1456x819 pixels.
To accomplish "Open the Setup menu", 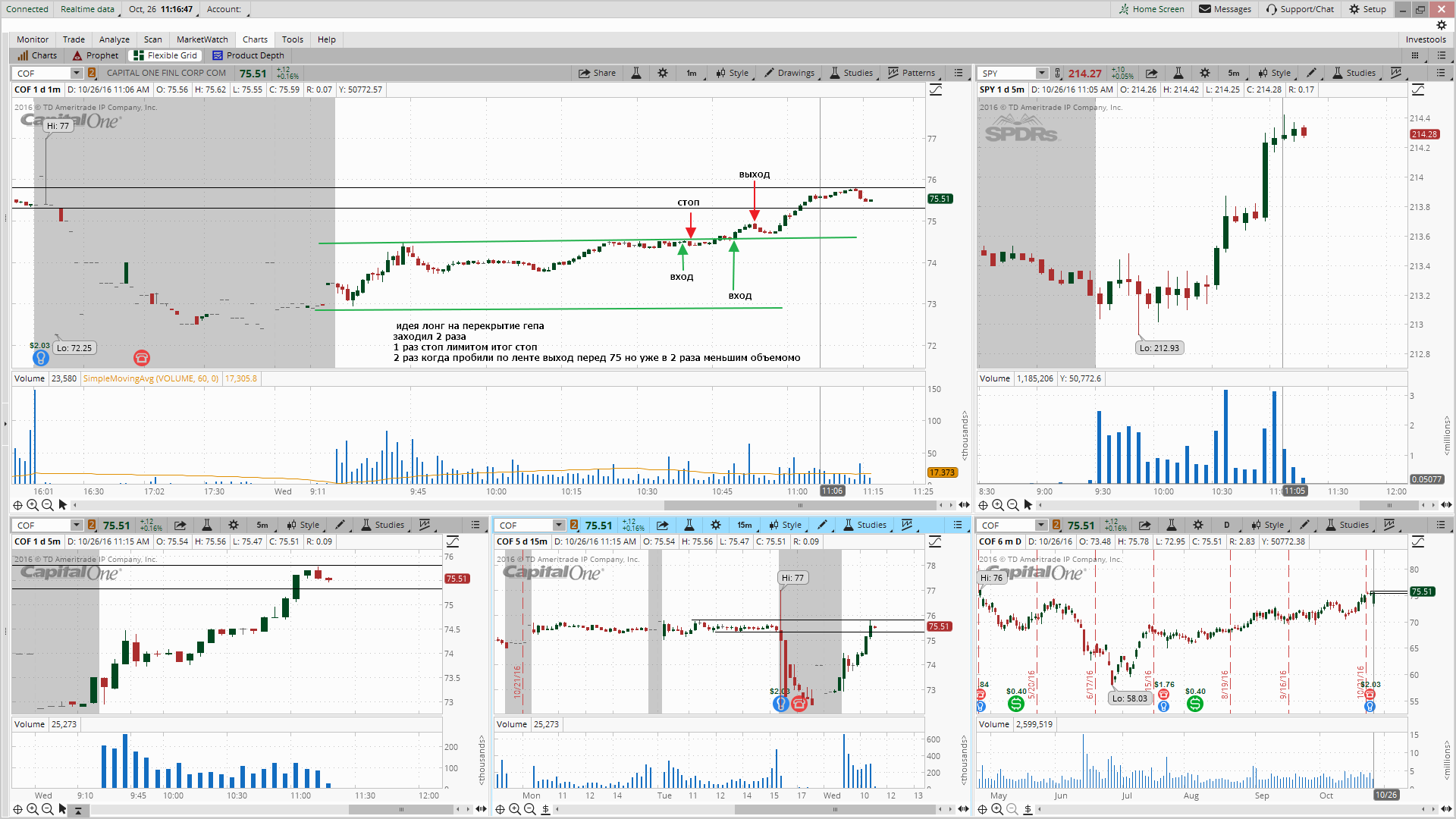I will click(x=1367, y=9).
